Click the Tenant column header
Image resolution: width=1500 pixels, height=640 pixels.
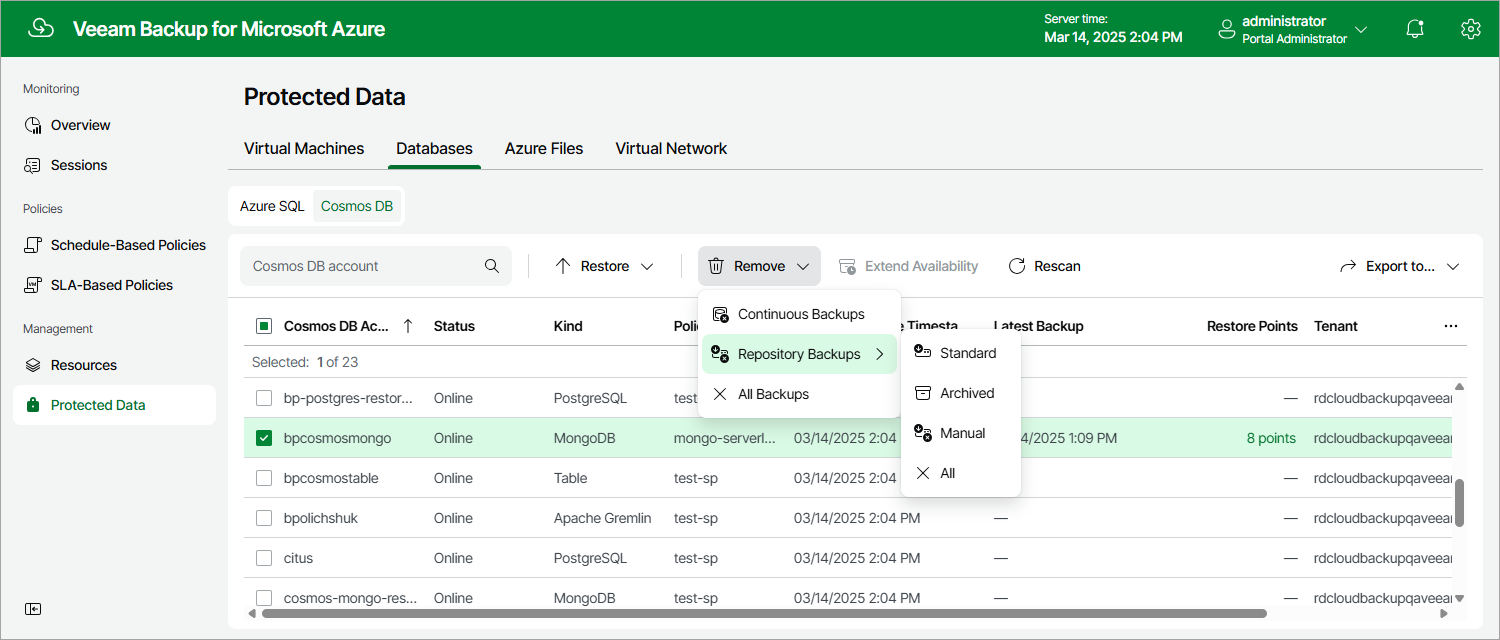(x=1335, y=326)
